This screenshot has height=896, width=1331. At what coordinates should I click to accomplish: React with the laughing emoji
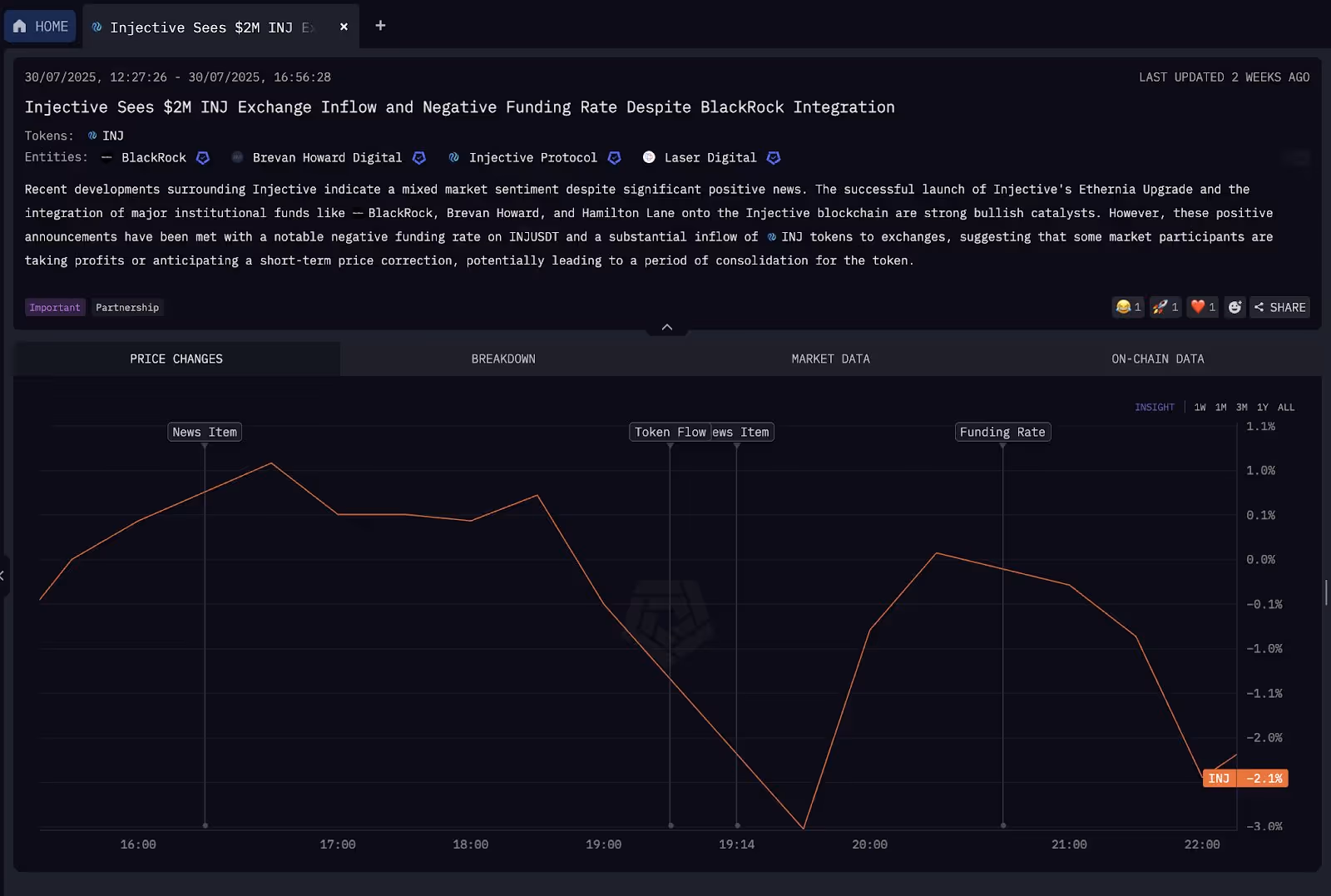[x=1128, y=307]
